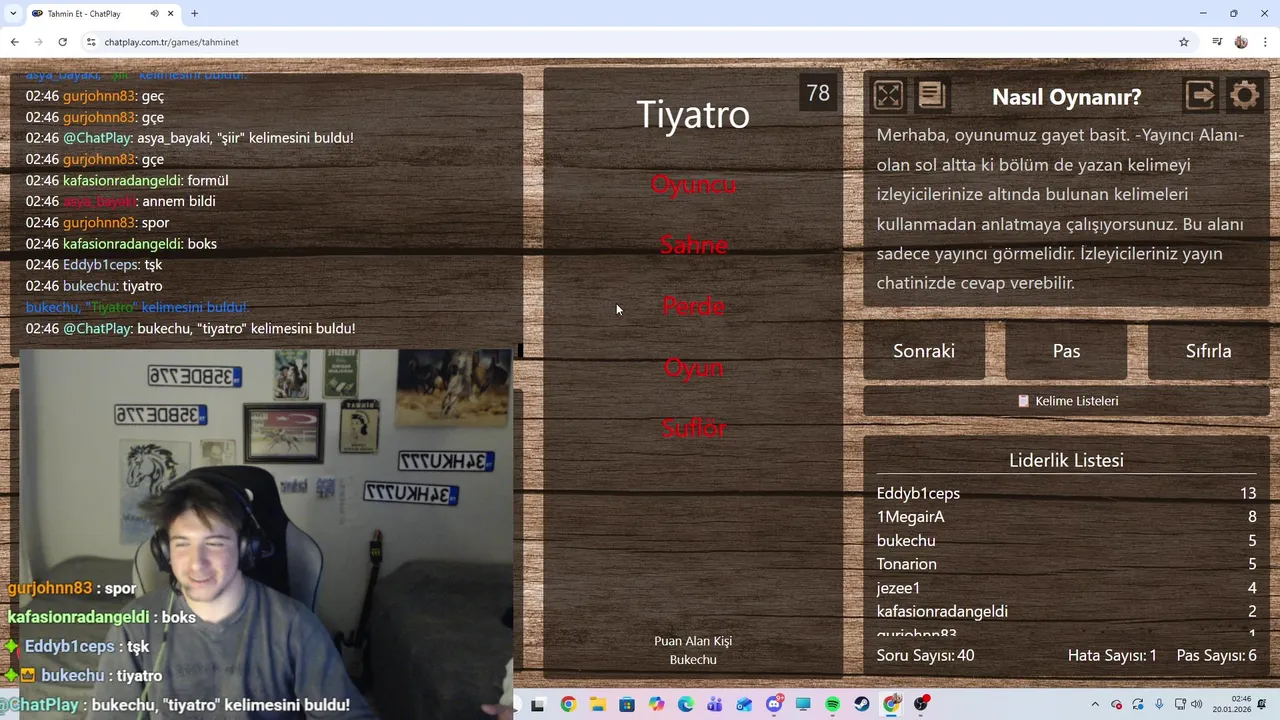
Task: Open Spotify from taskbar
Action: [x=833, y=705]
